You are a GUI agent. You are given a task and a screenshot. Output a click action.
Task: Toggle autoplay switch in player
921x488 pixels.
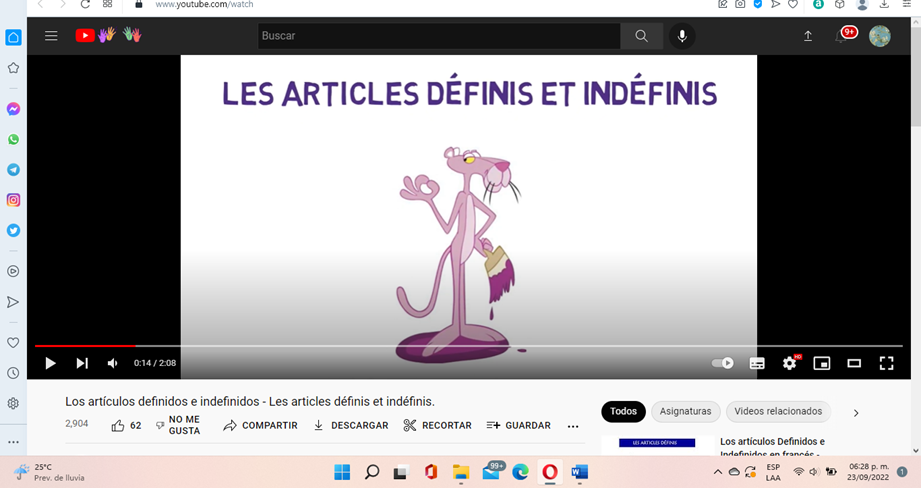tap(722, 363)
